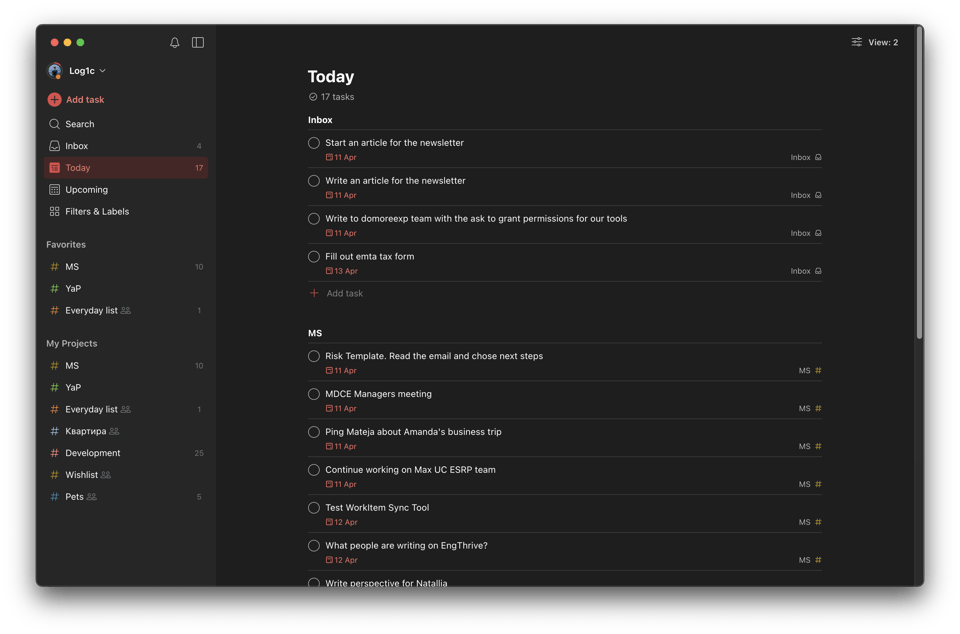Check off 'MDCE Managers meeting' task
The width and height of the screenshot is (960, 634).
(x=314, y=394)
